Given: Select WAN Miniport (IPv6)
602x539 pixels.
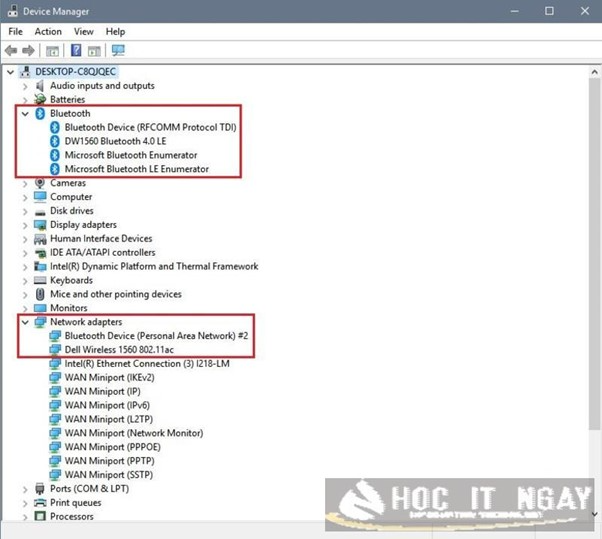Looking at the screenshot, I should click(x=107, y=405).
